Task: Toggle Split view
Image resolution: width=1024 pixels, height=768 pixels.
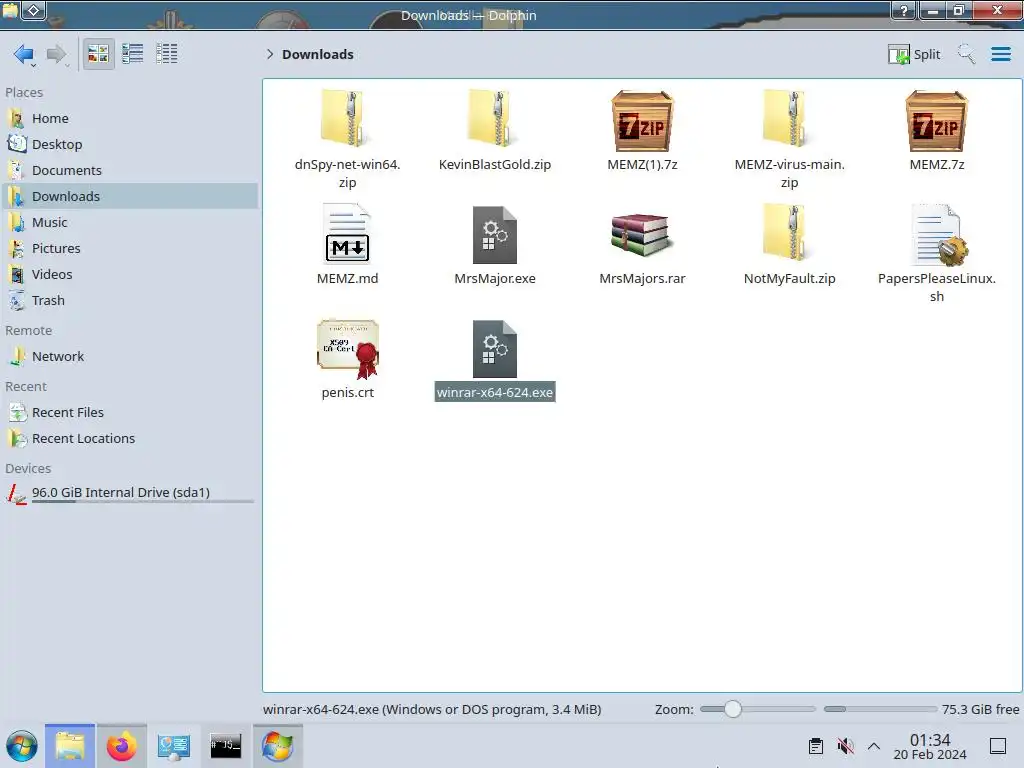Action: pos(914,54)
